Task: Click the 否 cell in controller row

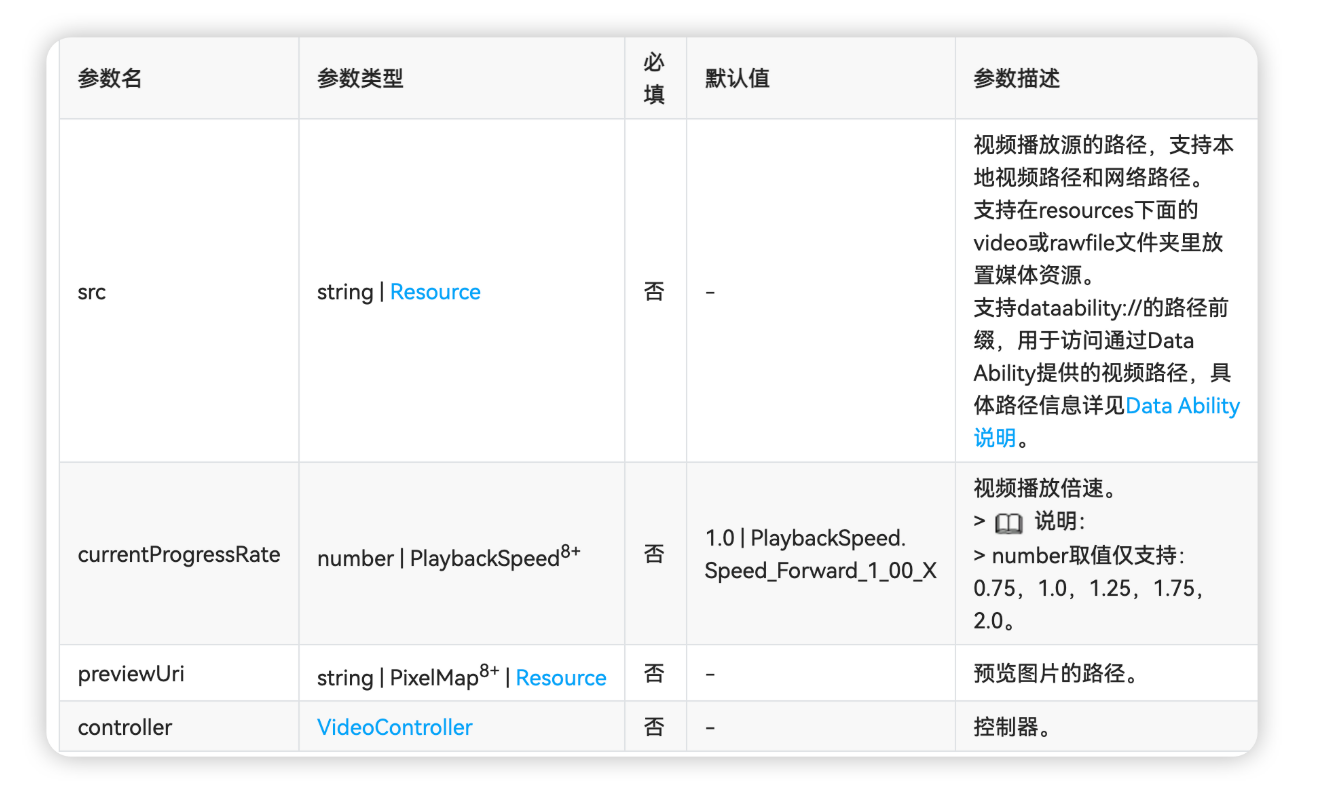Action: coord(654,727)
